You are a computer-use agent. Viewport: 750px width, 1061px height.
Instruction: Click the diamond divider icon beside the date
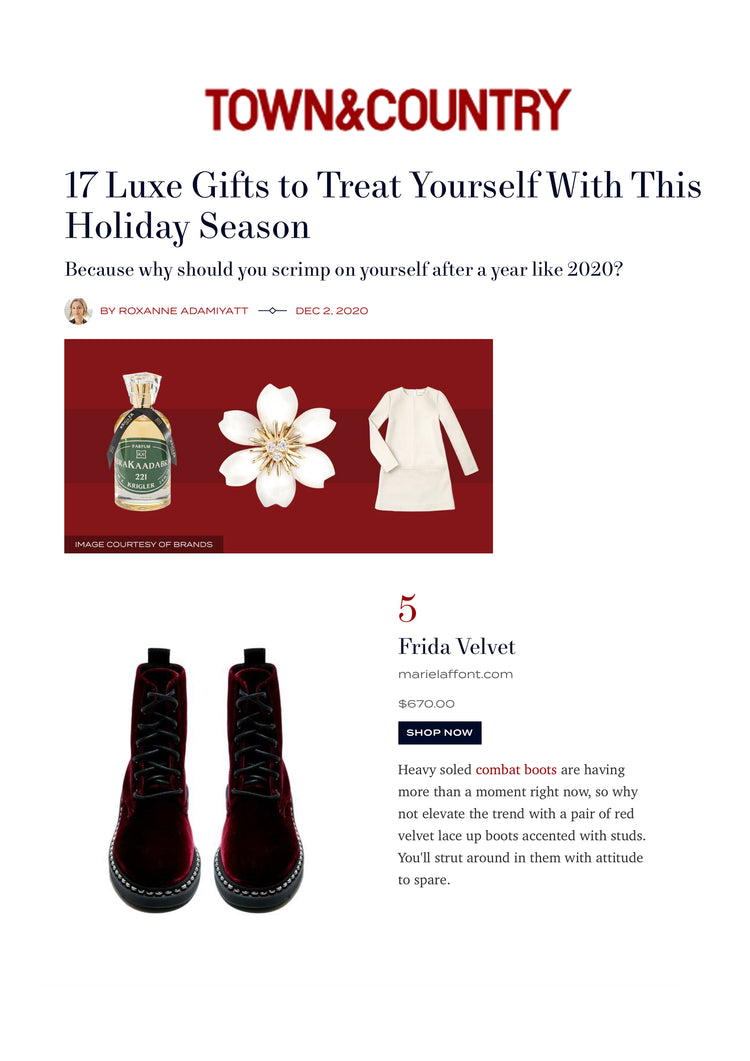[272, 311]
